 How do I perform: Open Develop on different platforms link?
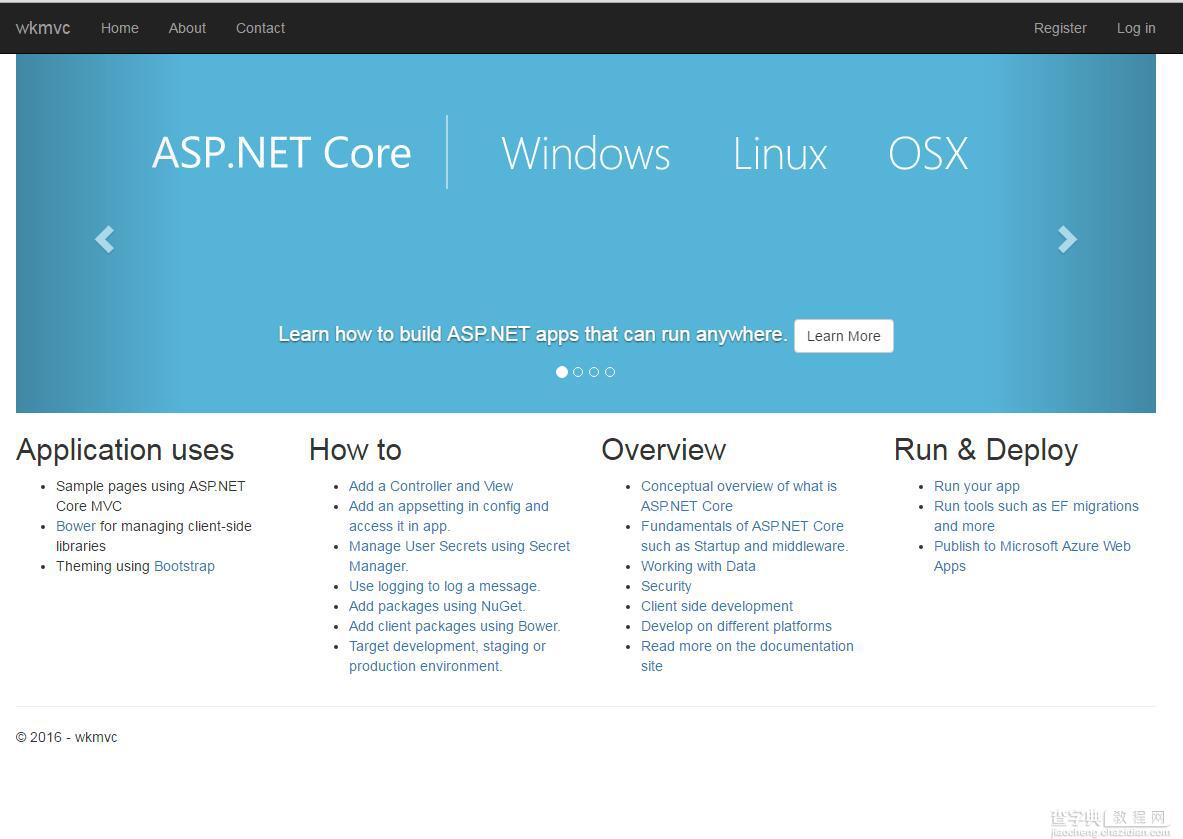[x=736, y=626]
